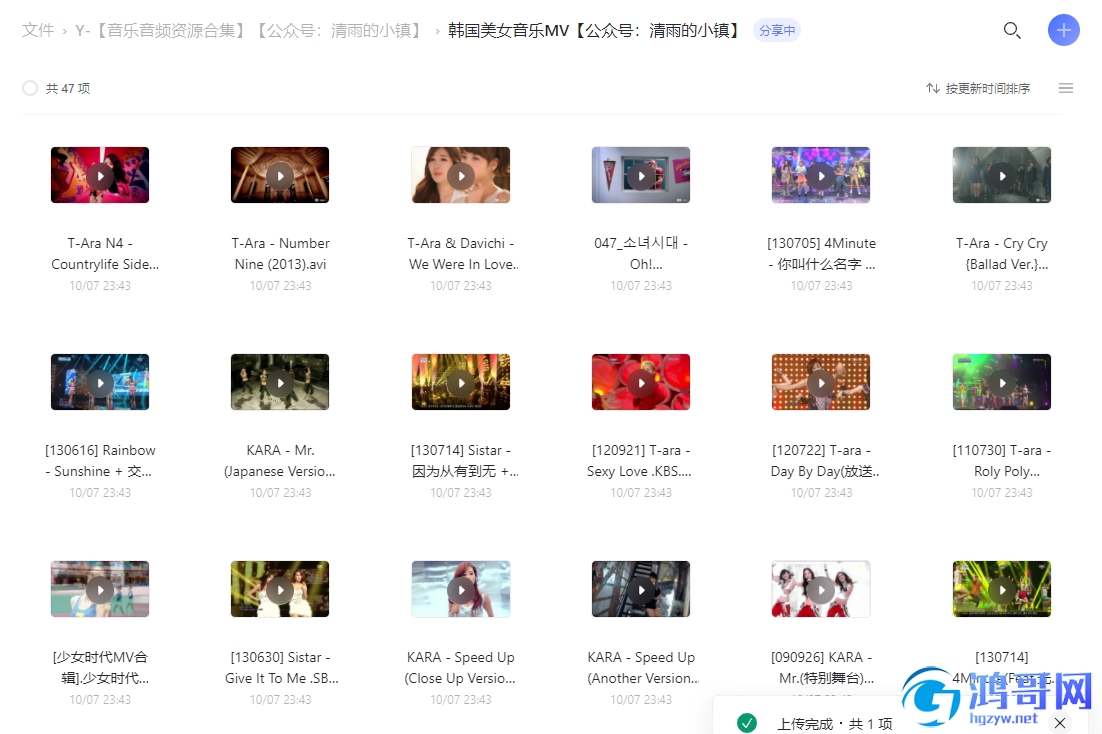Open KARA Speed Up Another Version thumbnail
Screen dimensions: 1102x734
click(641, 589)
